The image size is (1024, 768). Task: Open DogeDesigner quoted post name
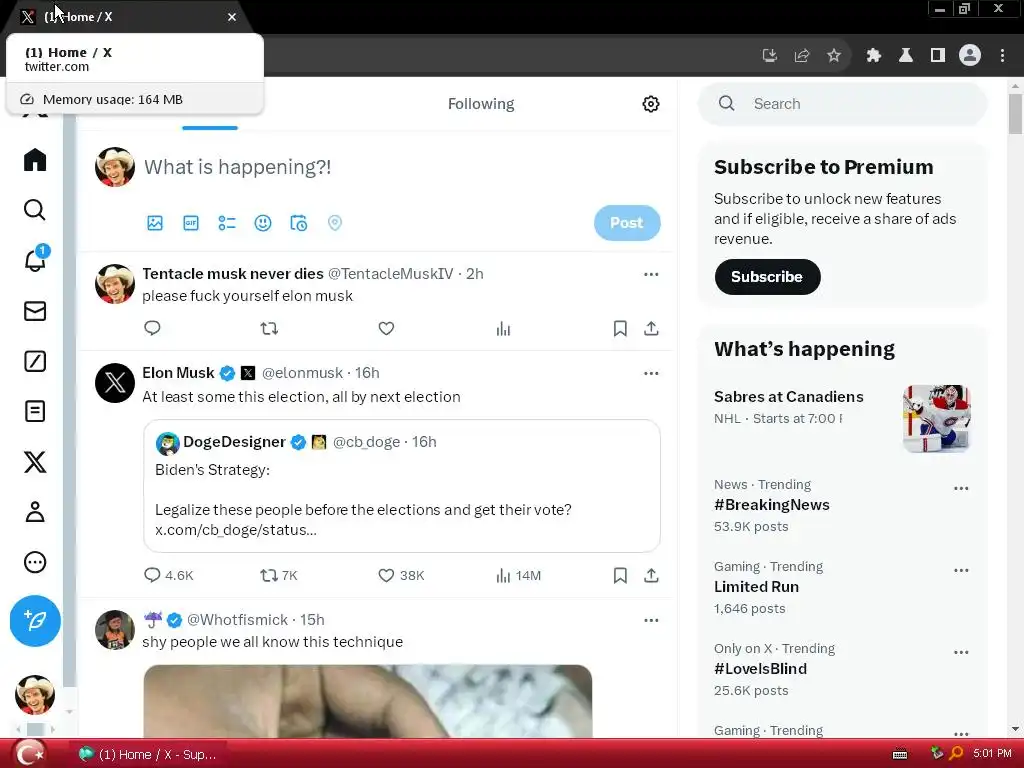[x=234, y=442]
